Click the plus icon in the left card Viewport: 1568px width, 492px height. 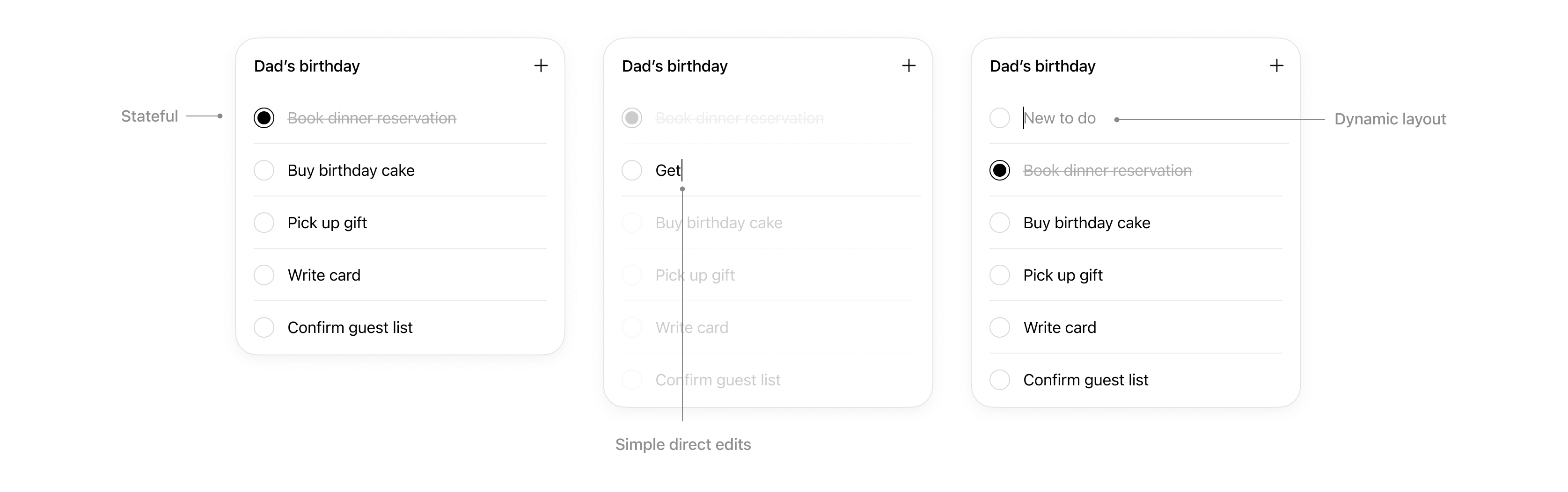pyautogui.click(x=541, y=65)
